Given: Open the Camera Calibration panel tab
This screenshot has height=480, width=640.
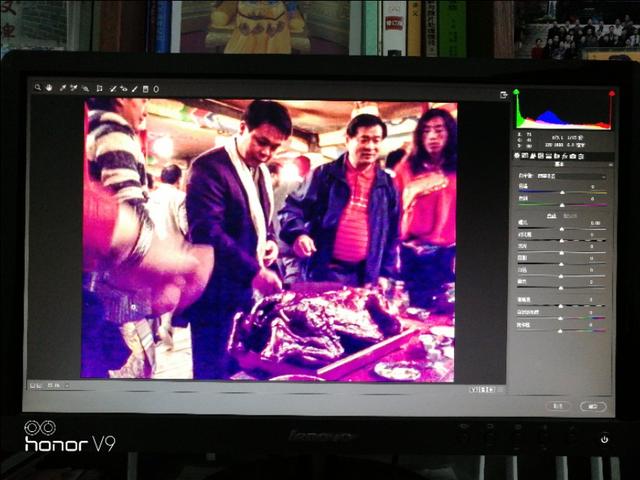Looking at the screenshot, I should [573, 156].
